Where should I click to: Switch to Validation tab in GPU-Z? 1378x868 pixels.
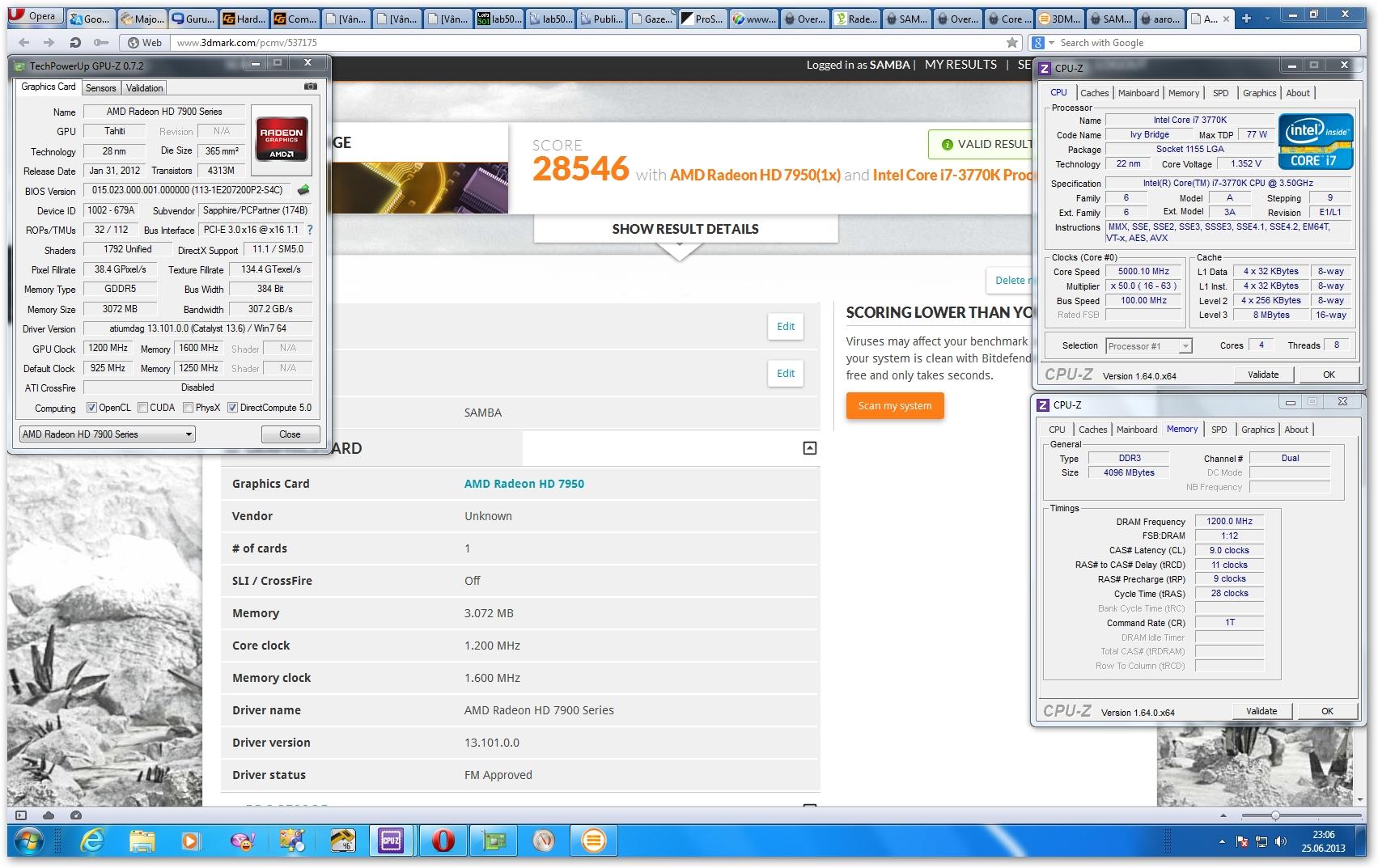(x=145, y=87)
